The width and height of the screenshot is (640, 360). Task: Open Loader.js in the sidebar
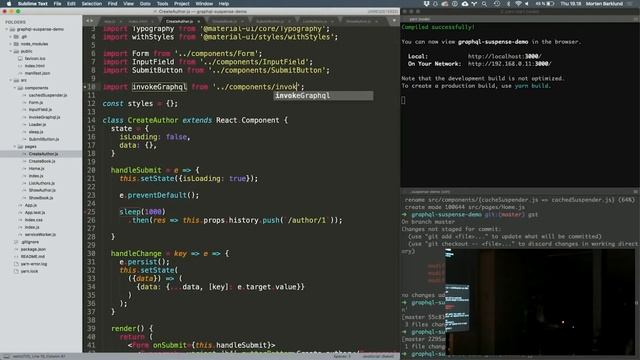coord(37,124)
